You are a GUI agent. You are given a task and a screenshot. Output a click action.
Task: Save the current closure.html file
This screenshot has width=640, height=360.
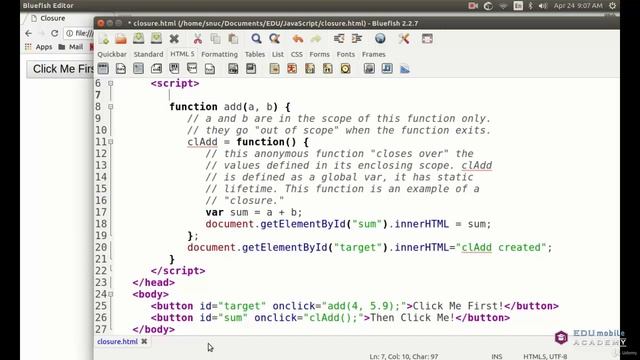138,39
